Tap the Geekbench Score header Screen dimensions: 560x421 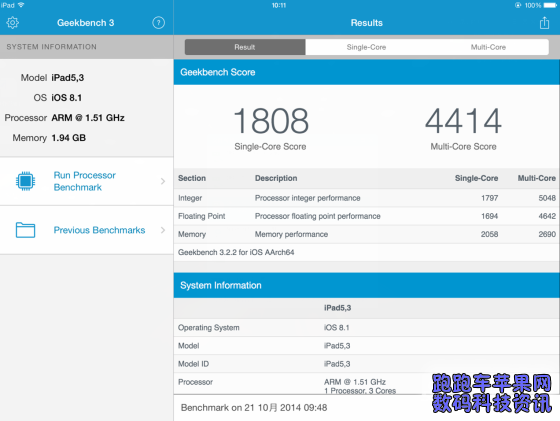[x=367, y=72]
